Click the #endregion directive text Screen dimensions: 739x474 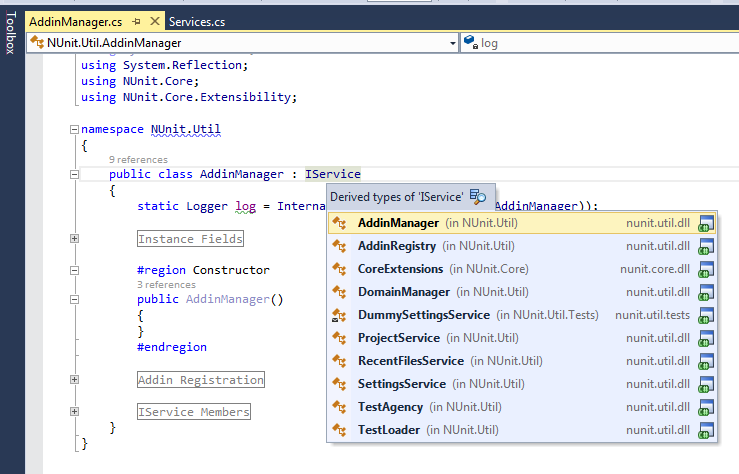tap(172, 347)
